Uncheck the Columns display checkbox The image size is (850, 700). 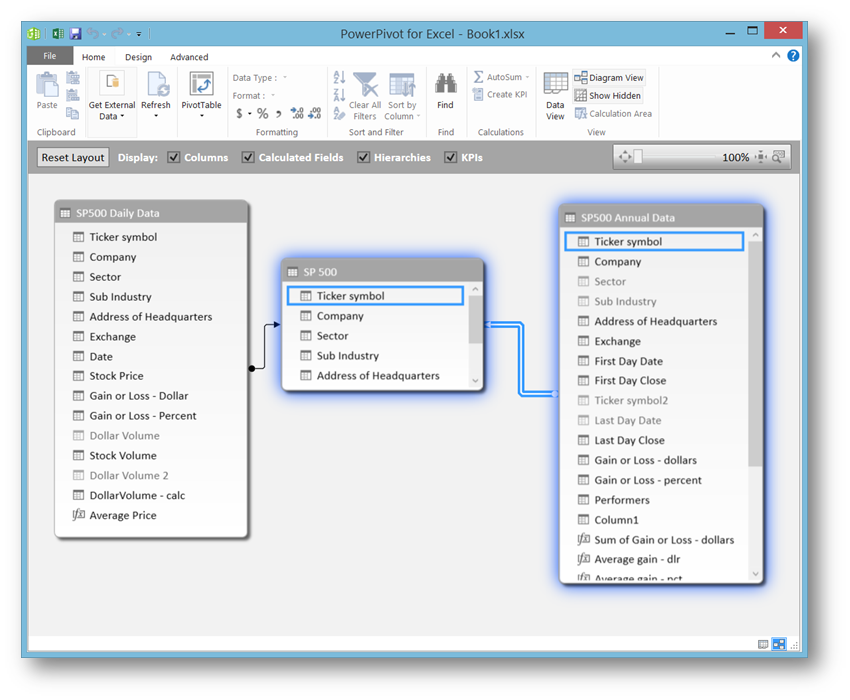tap(173, 157)
